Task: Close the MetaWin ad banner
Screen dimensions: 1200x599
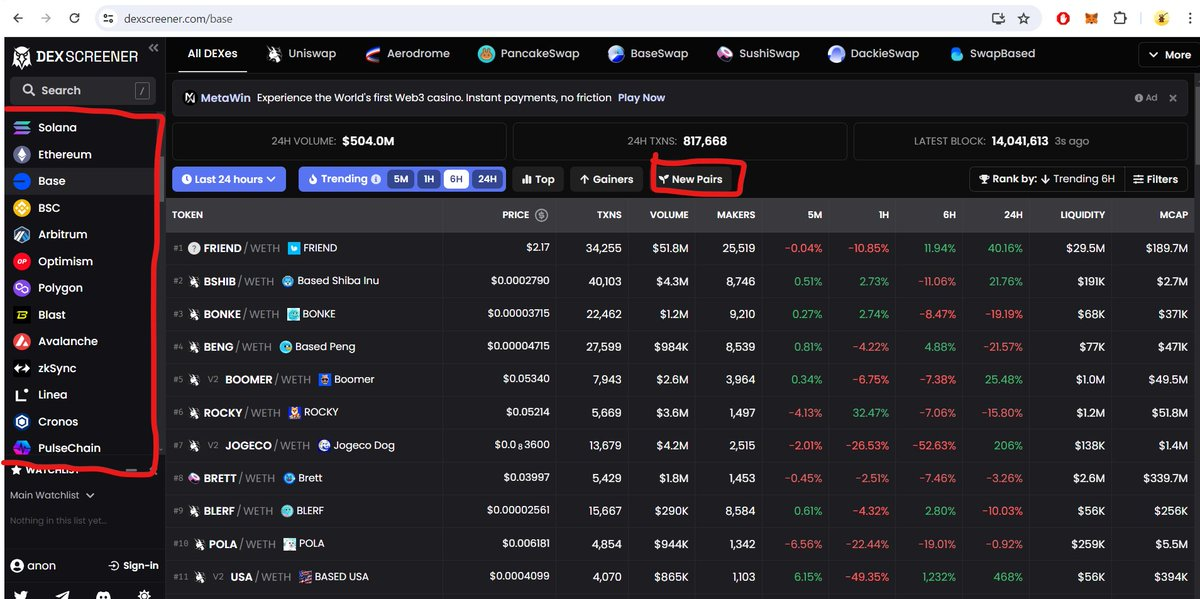Action: pos(1171,98)
